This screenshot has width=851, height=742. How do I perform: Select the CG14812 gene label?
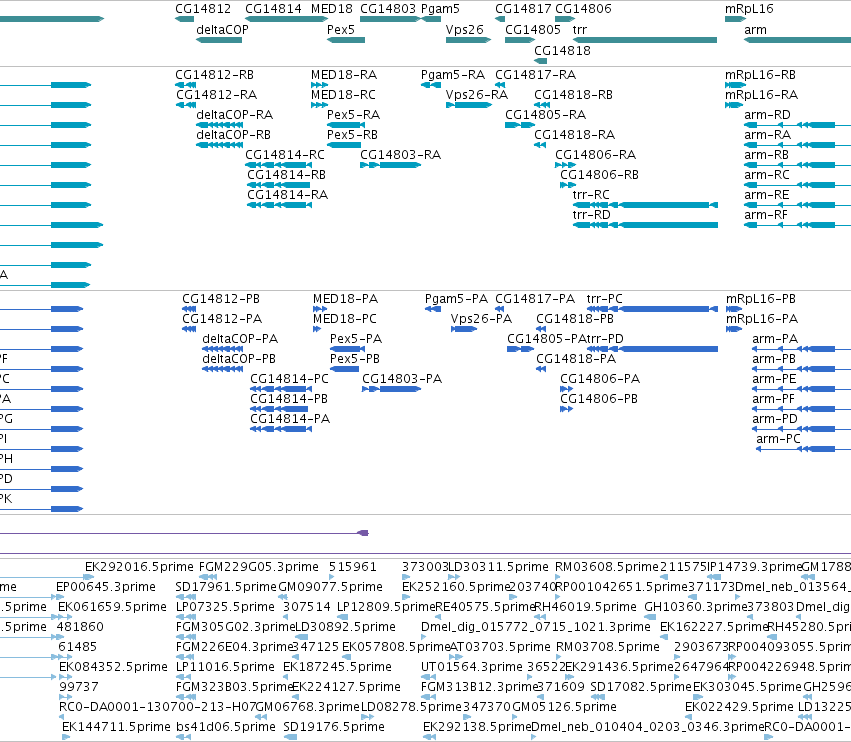pyautogui.click(x=203, y=9)
